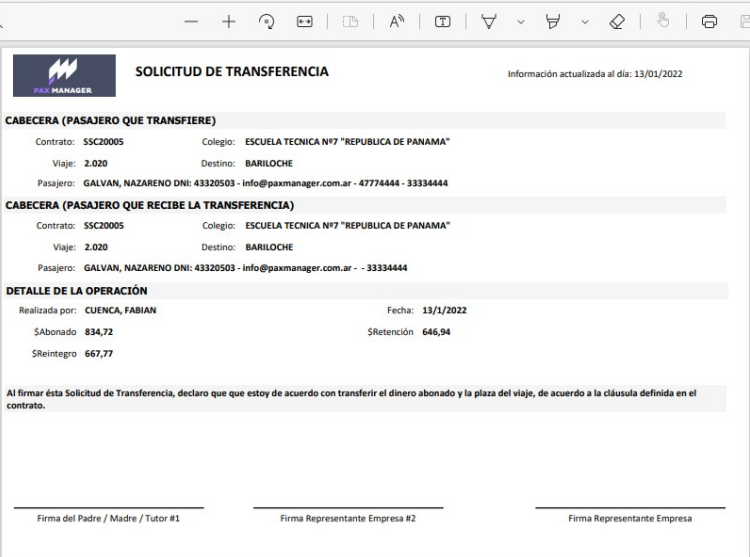750x557 pixels.
Task: Click the passenger line ending 47774444 - 33334444
Action: click(265, 183)
